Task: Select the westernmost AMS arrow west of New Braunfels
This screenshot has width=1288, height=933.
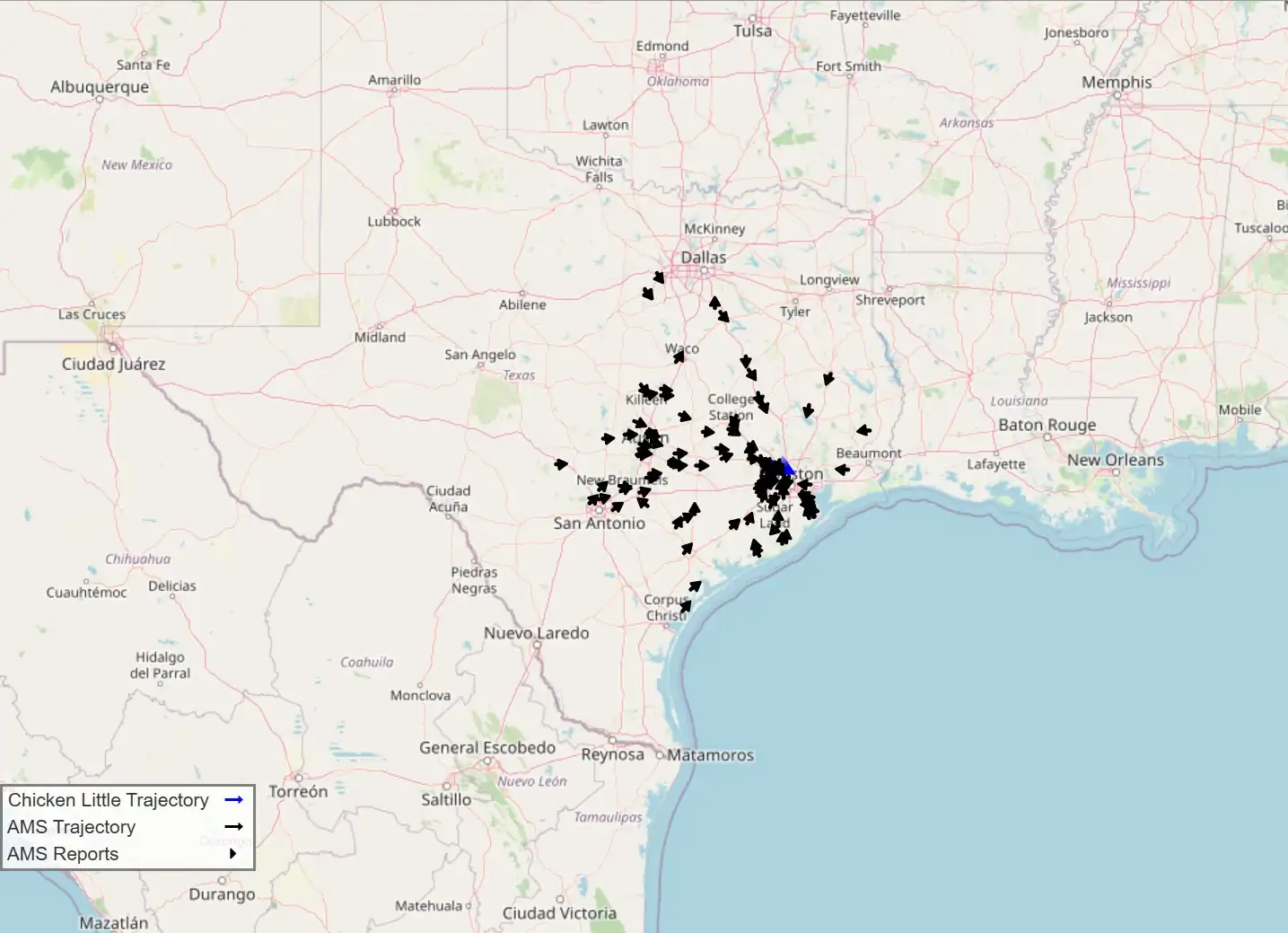Action: click(x=561, y=464)
